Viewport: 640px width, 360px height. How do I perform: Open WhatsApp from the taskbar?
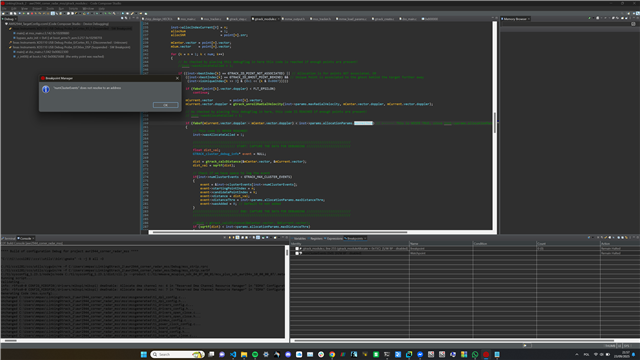pos(475,354)
